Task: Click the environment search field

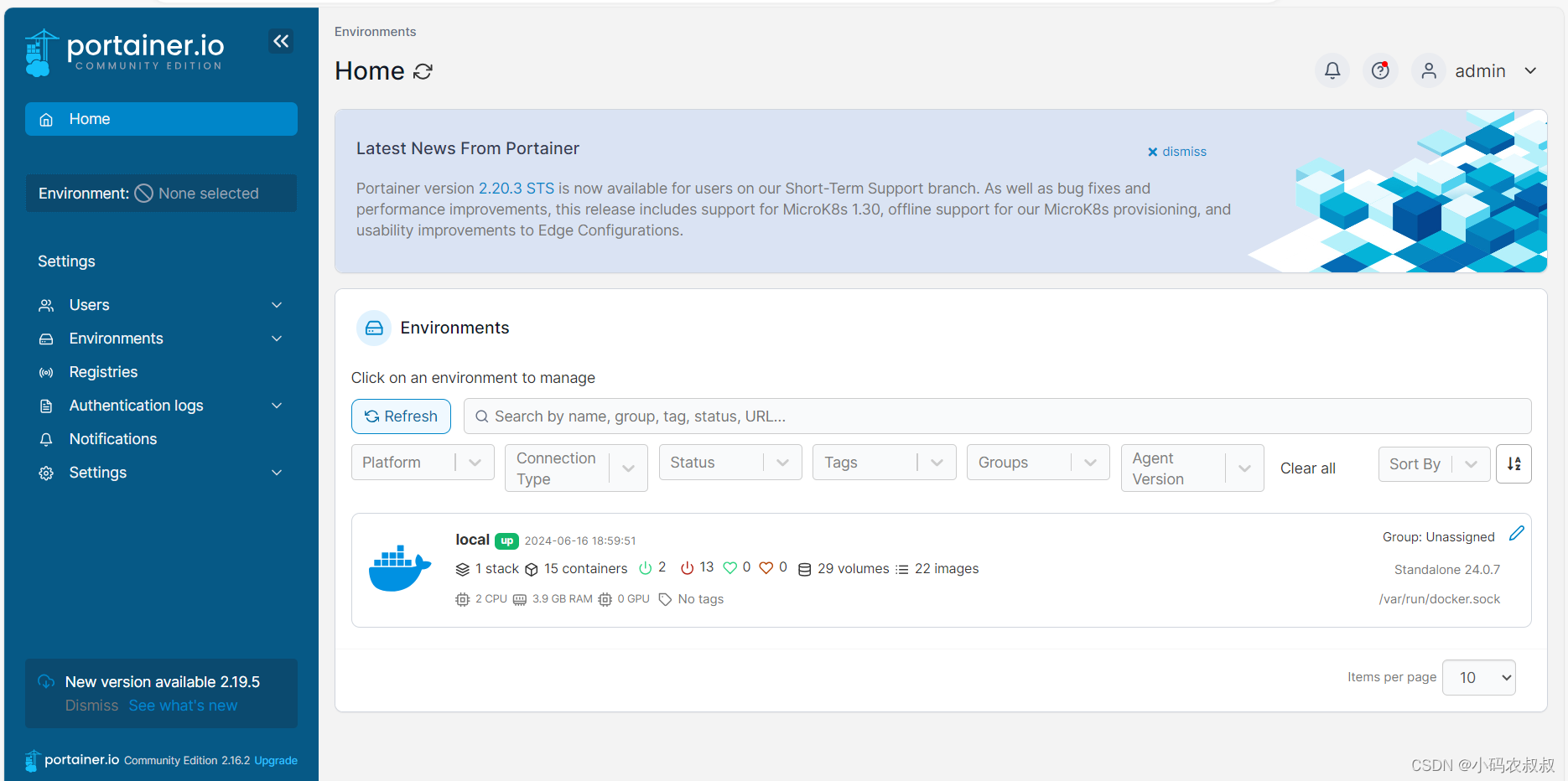Action: pos(997,416)
